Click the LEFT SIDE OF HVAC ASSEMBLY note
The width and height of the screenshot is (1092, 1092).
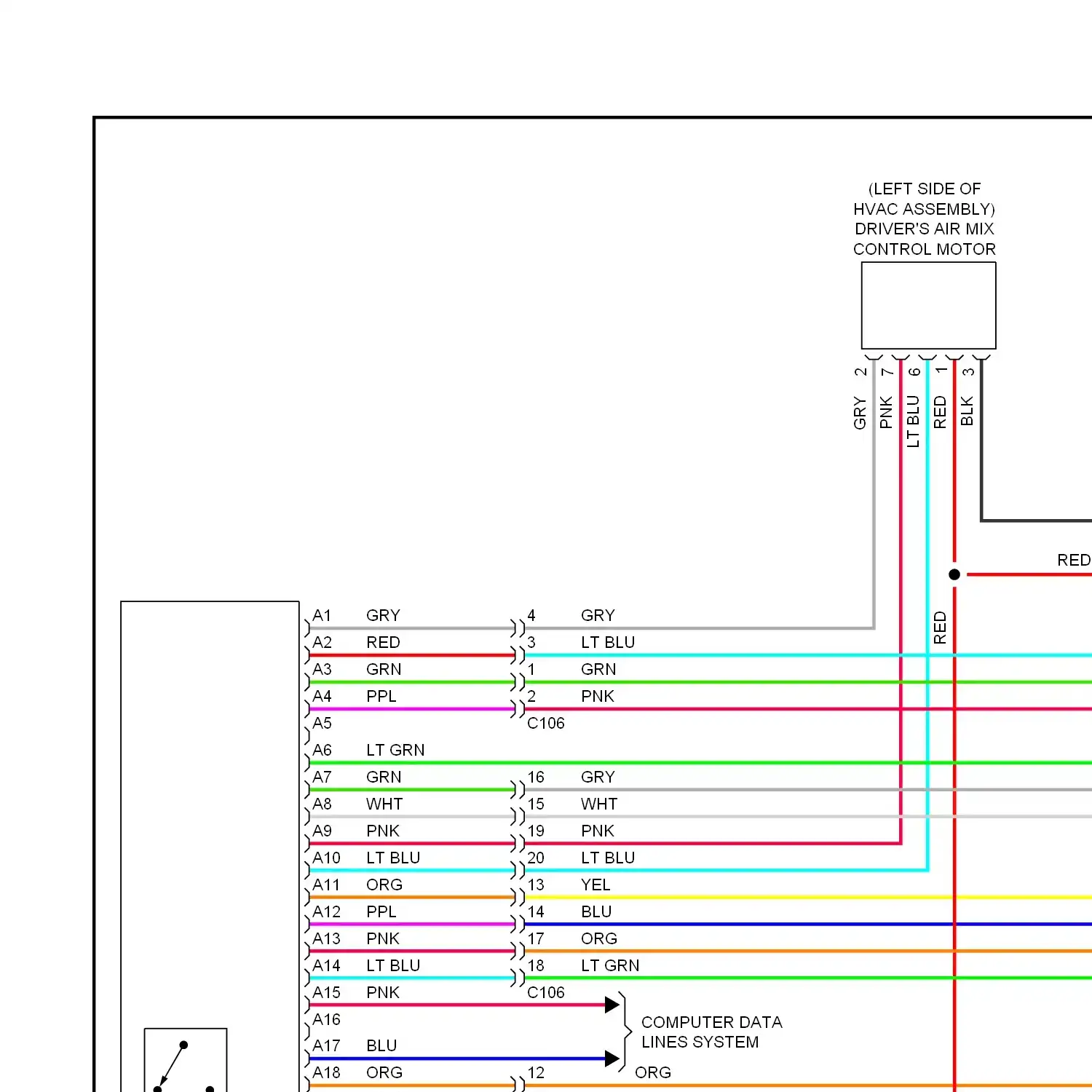pos(925,199)
